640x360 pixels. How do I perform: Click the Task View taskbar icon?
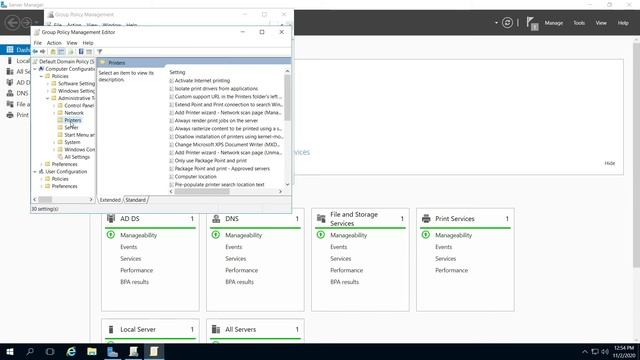coord(50,351)
